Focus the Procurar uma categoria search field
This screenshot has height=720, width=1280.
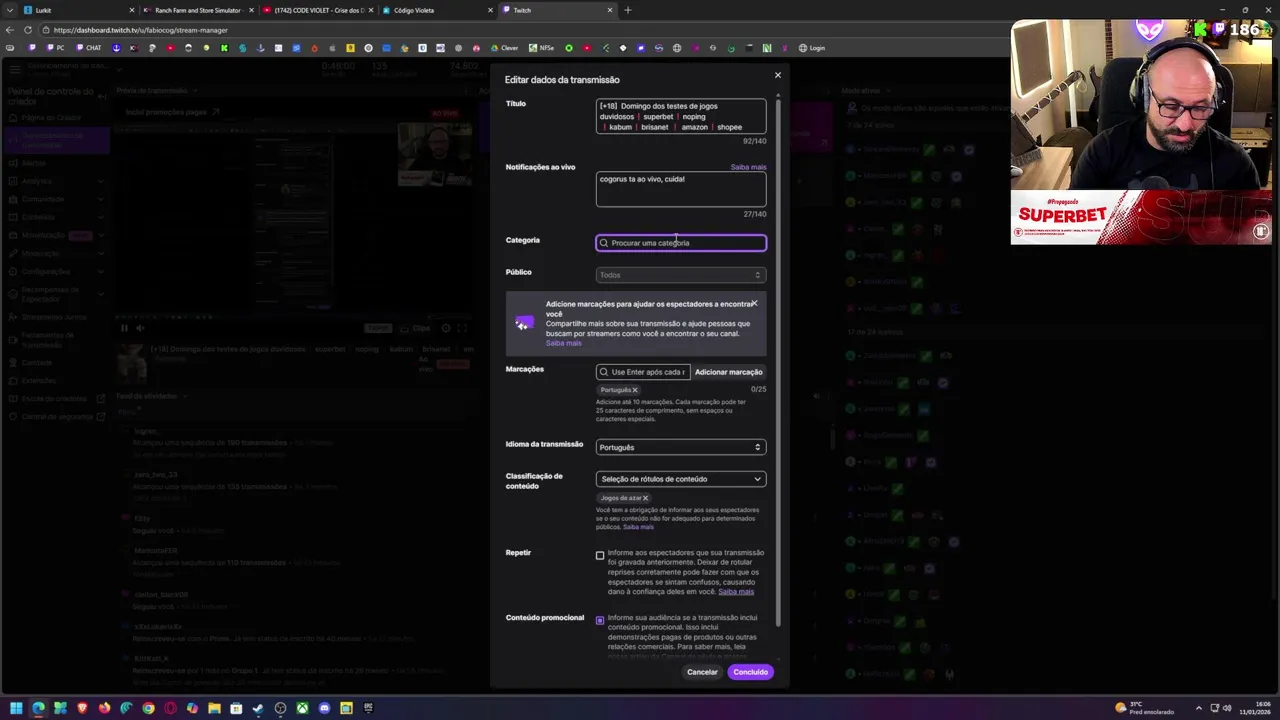click(681, 243)
